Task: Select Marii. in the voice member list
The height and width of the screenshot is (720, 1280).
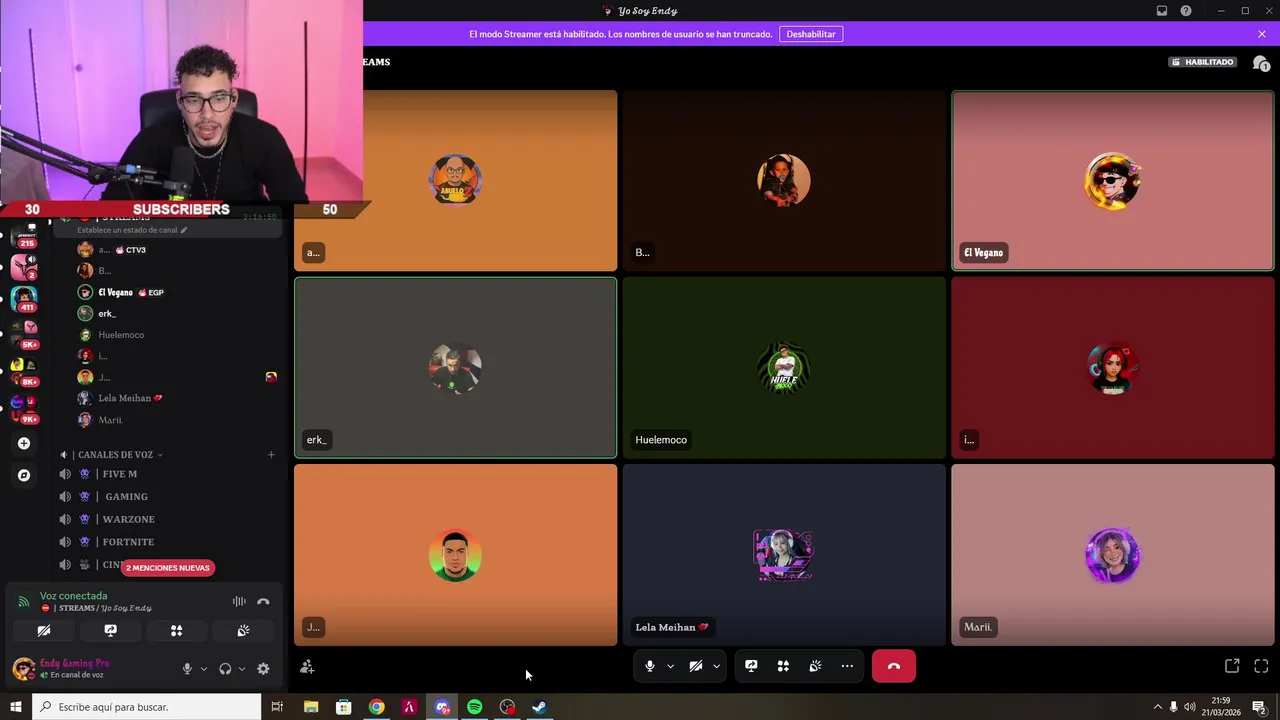Action: 178,420
